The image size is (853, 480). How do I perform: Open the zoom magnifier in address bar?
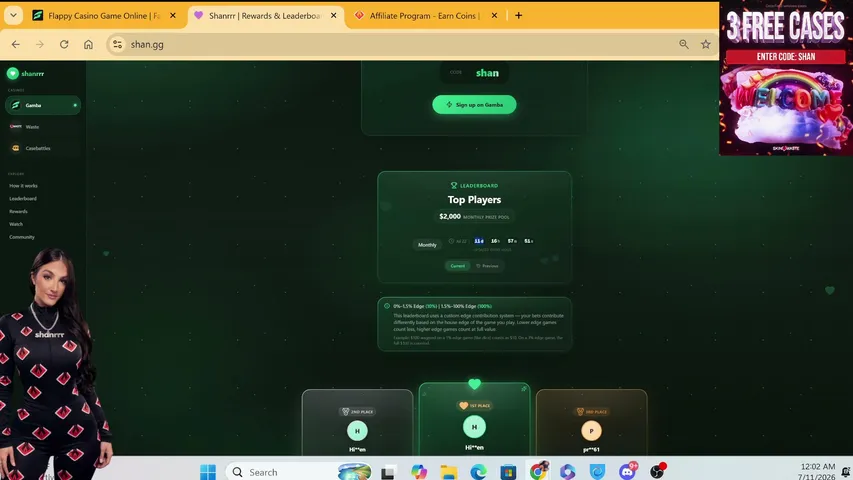(684, 45)
